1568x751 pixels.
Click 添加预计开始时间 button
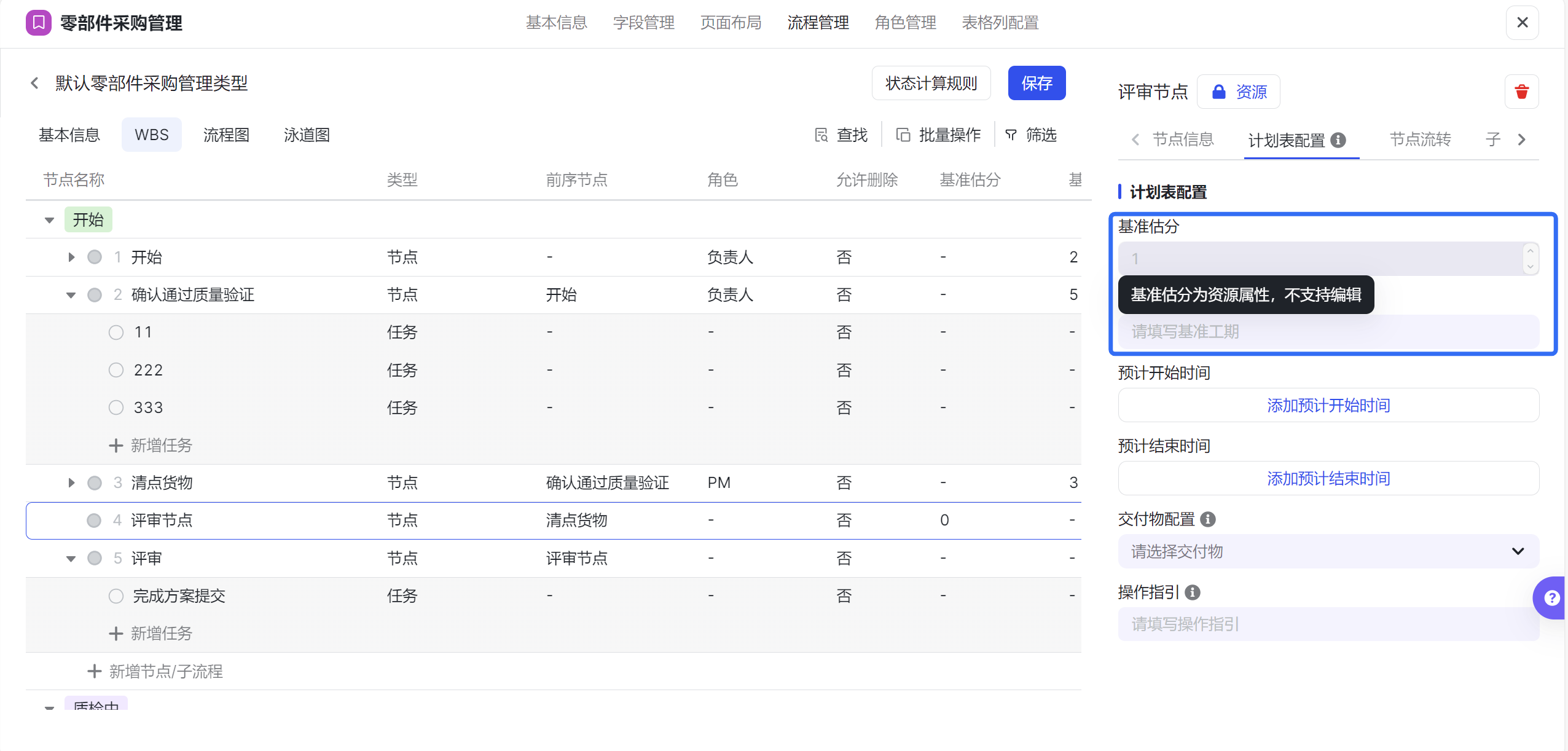click(1328, 405)
